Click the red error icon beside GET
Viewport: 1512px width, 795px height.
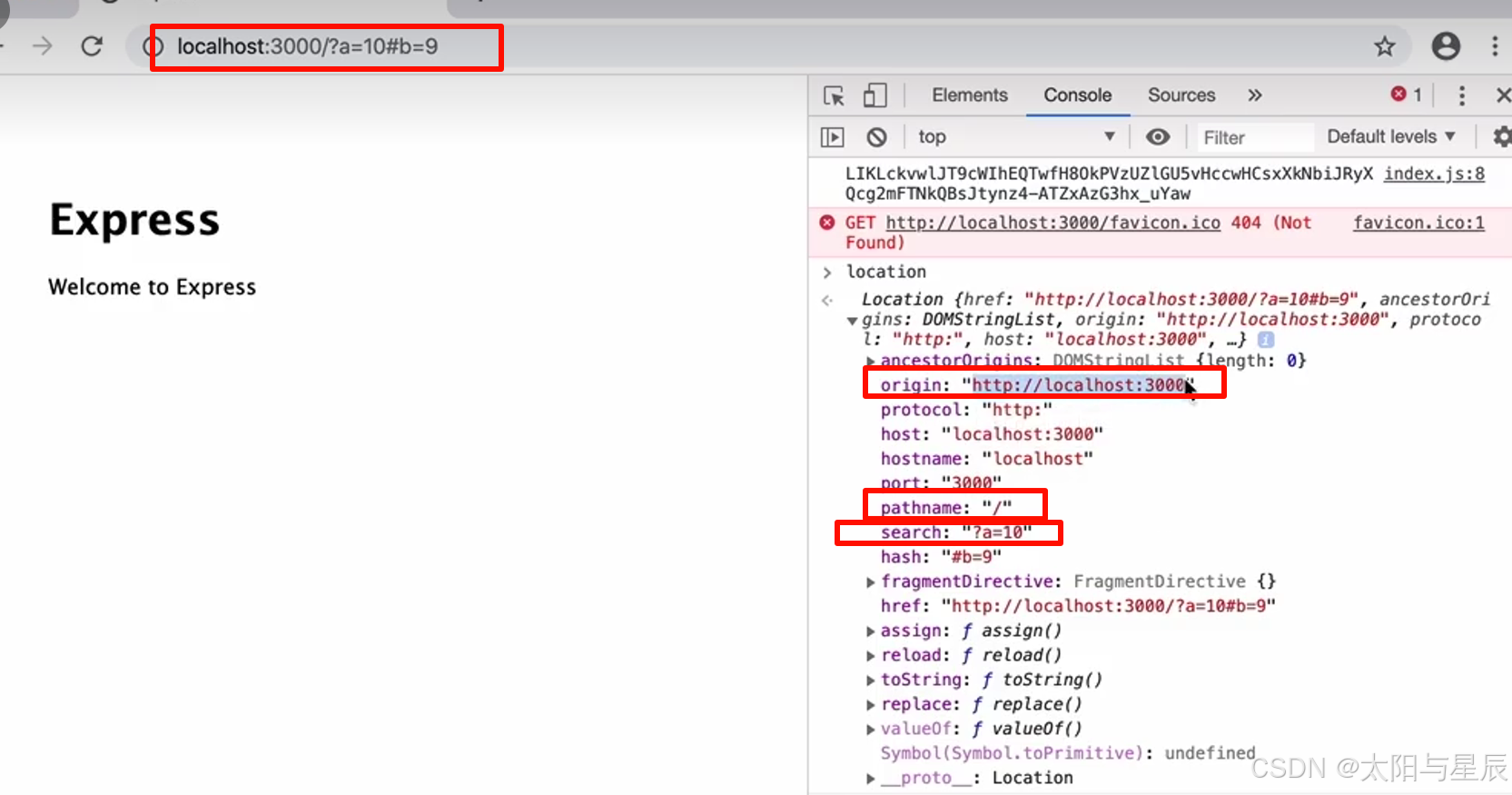(x=826, y=223)
